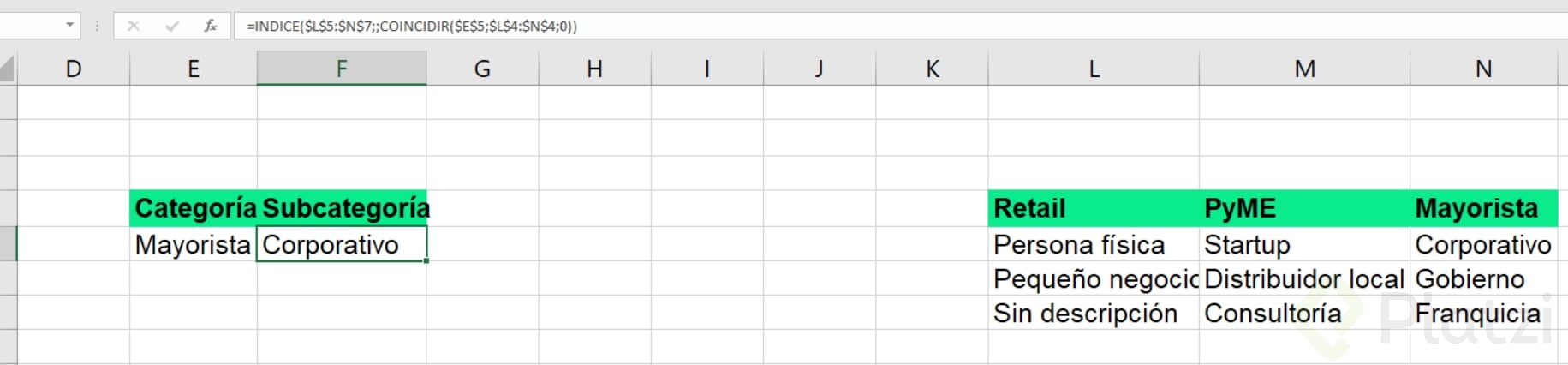This screenshot has width=1568, height=365.
Task: Click the Name Box resize dots handle
Action: coord(97,26)
